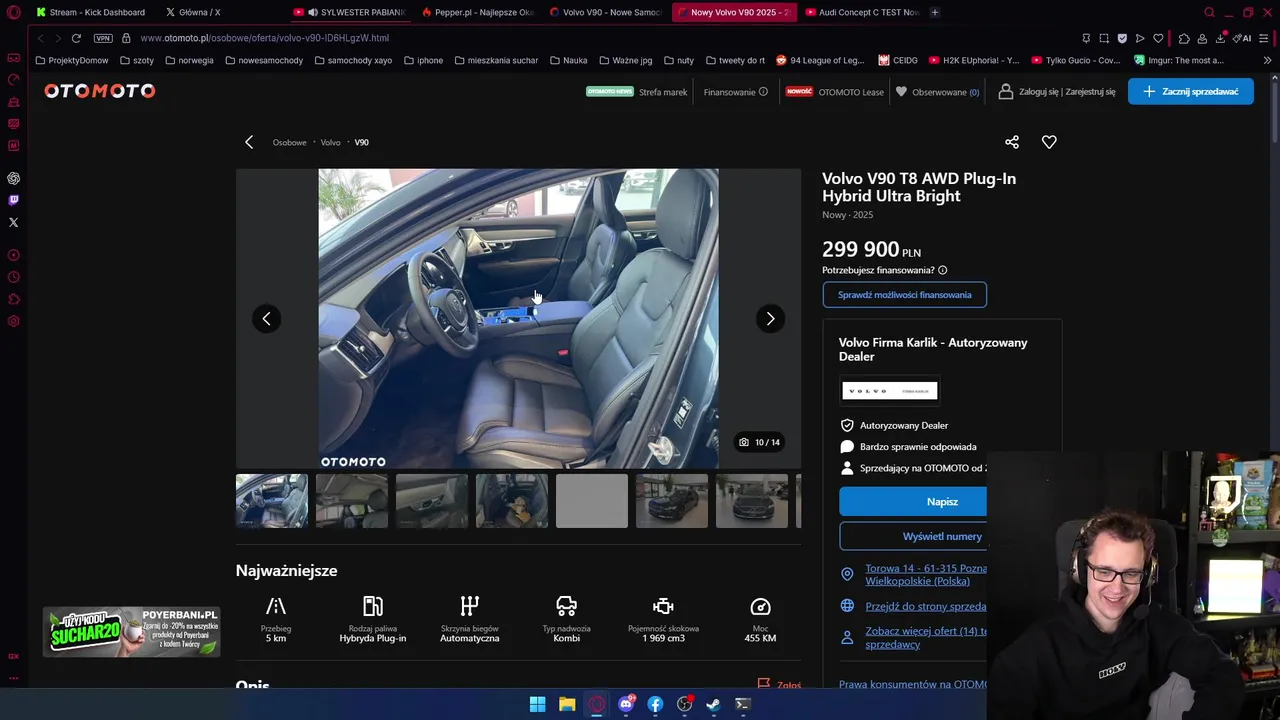Click financing info circle icon near price
Screen dimensions: 1280x720
[x=942, y=270]
